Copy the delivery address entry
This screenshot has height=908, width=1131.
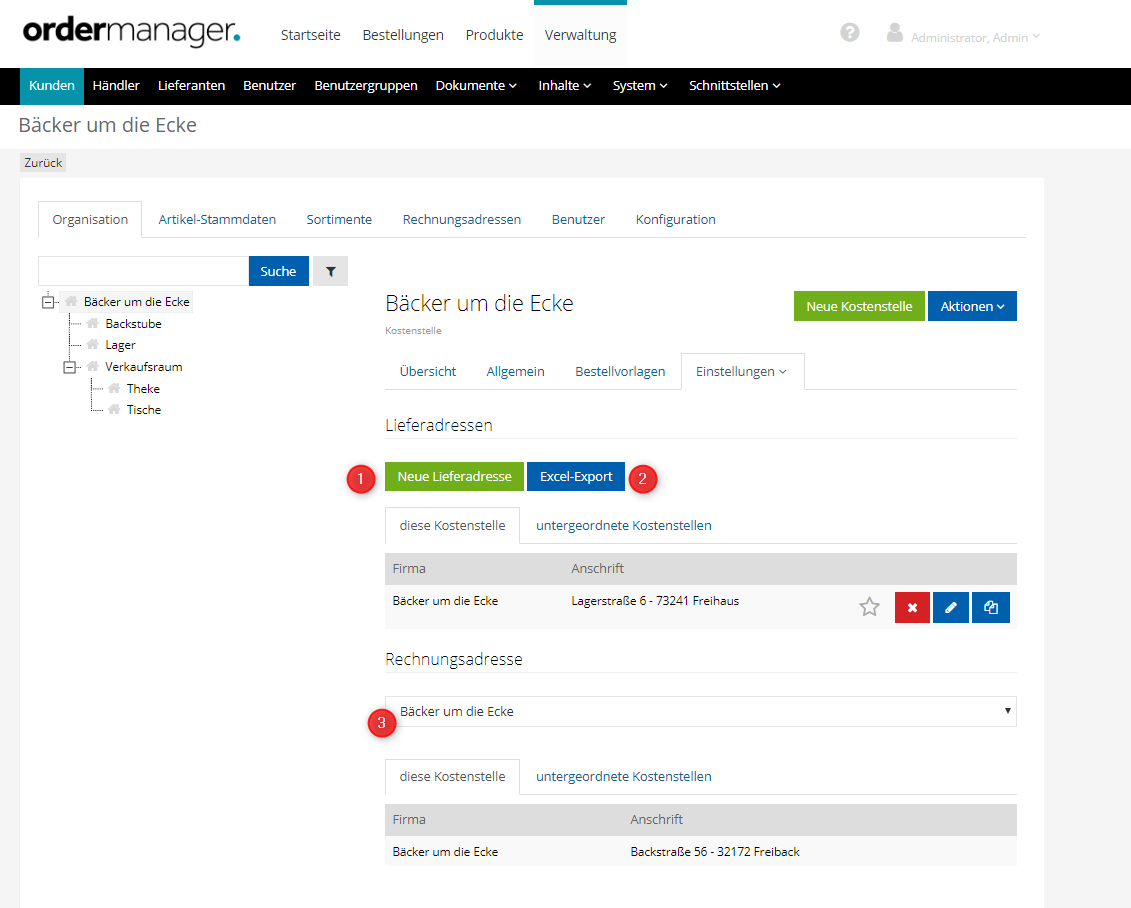(990, 607)
